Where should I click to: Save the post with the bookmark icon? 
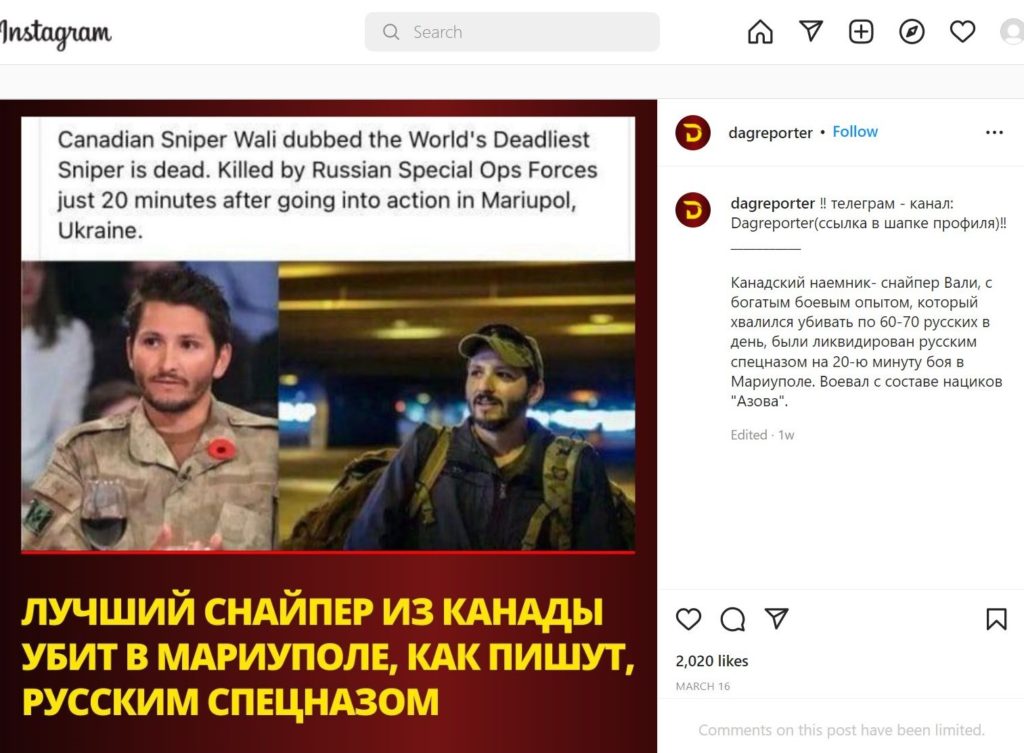click(996, 618)
